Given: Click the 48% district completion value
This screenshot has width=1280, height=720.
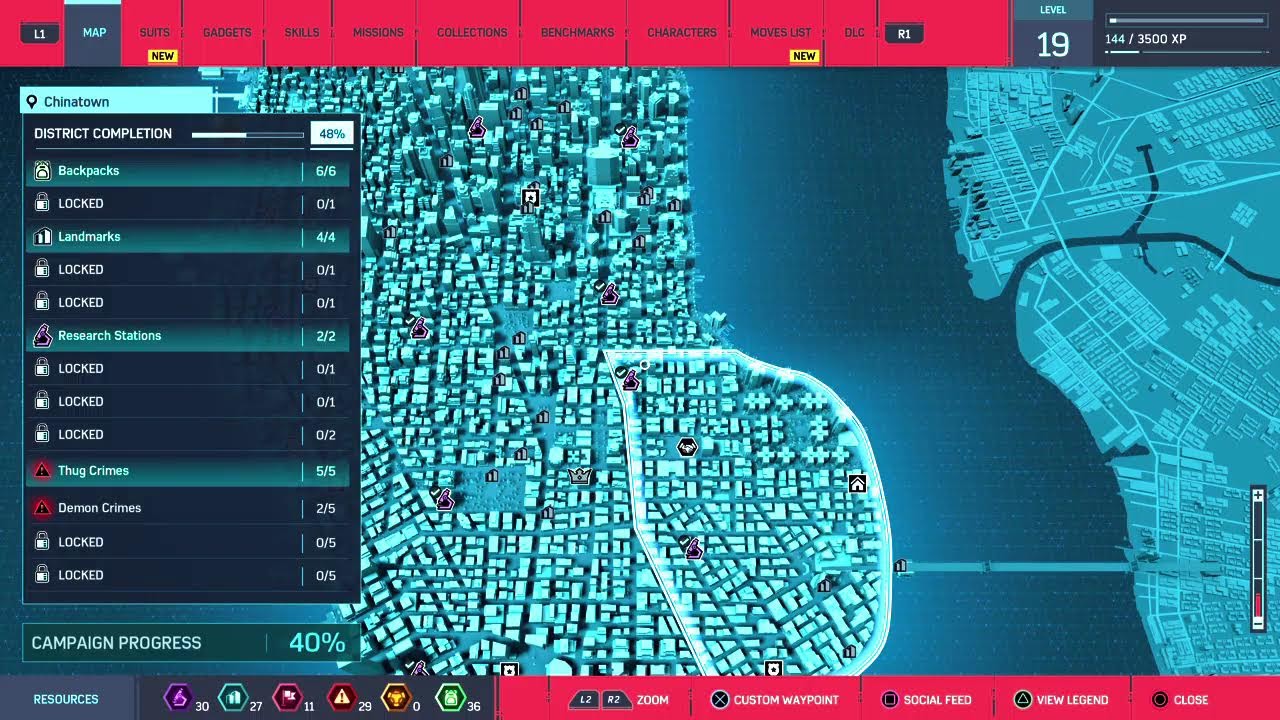Looking at the screenshot, I should tap(332, 134).
